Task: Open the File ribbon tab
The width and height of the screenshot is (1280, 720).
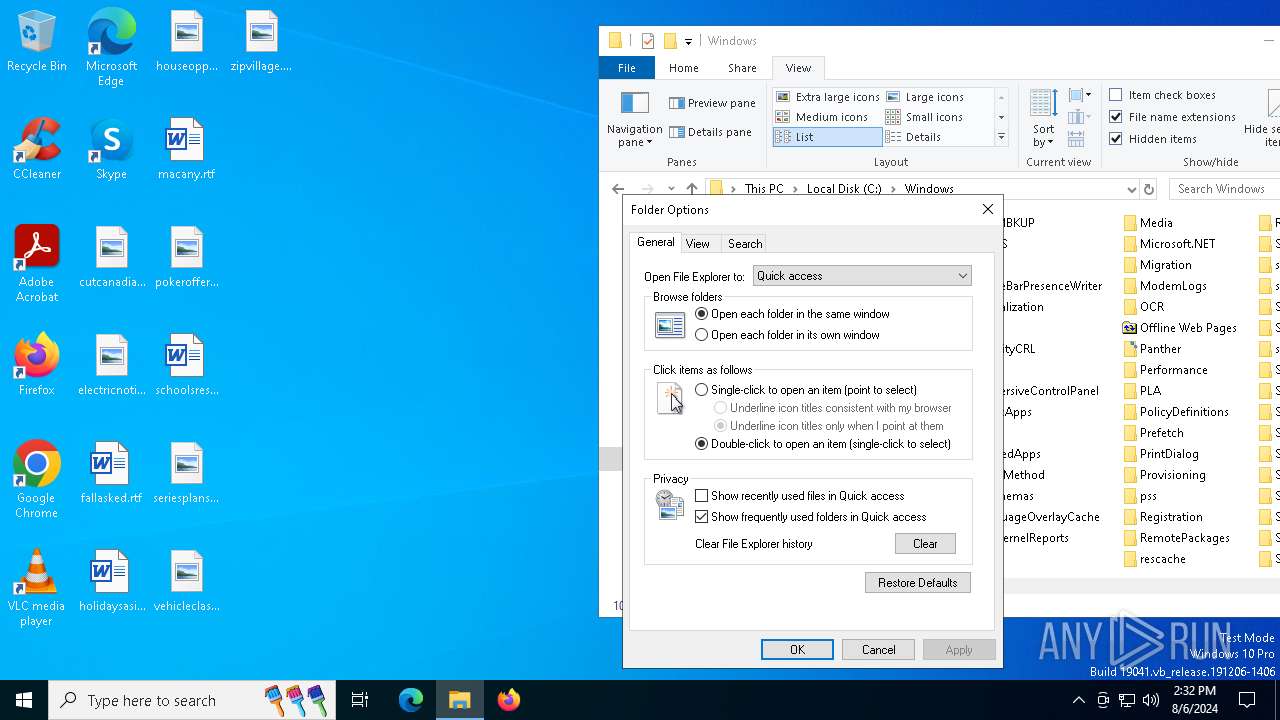Action: coord(626,68)
